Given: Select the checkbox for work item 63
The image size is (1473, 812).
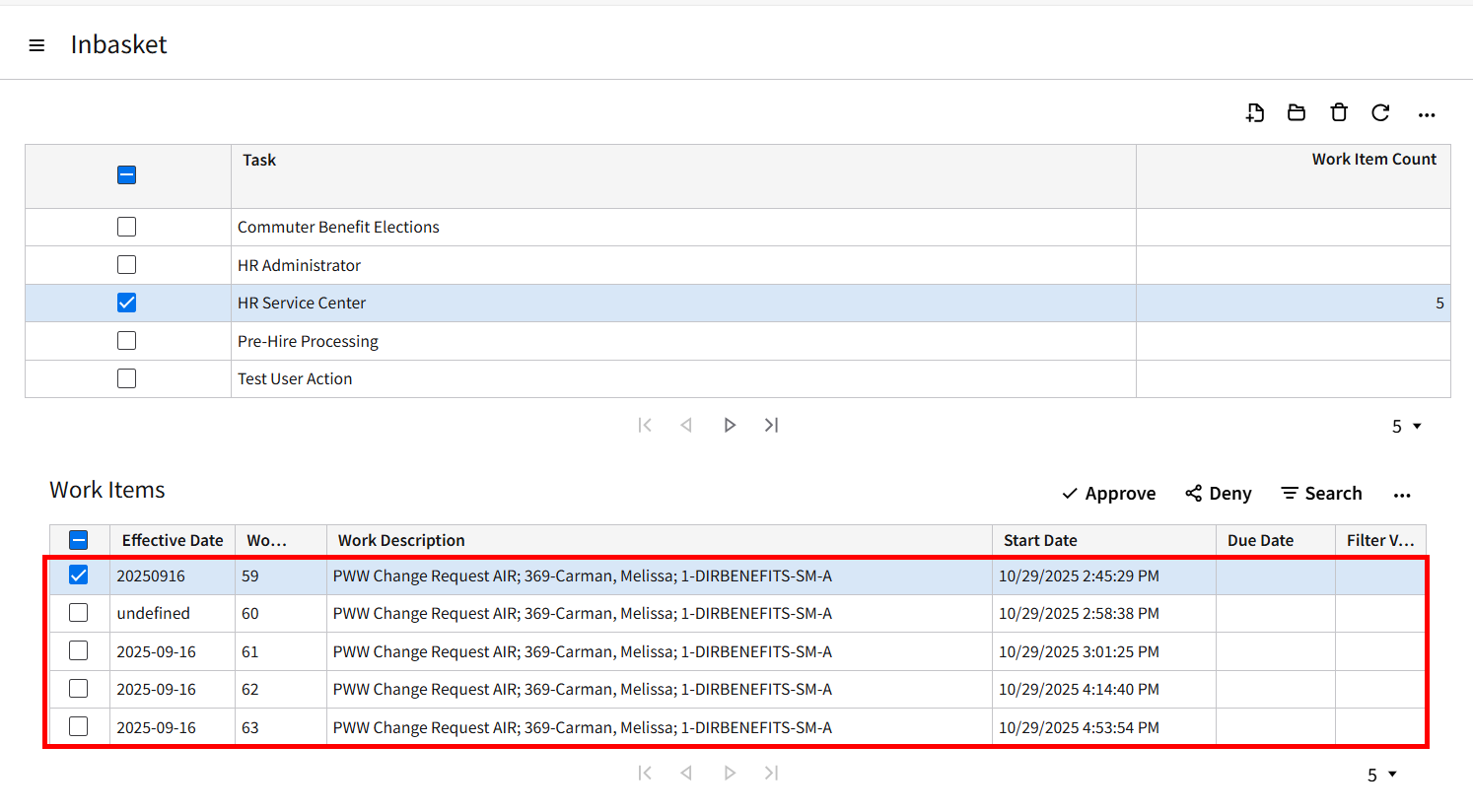Looking at the screenshot, I should (x=79, y=727).
